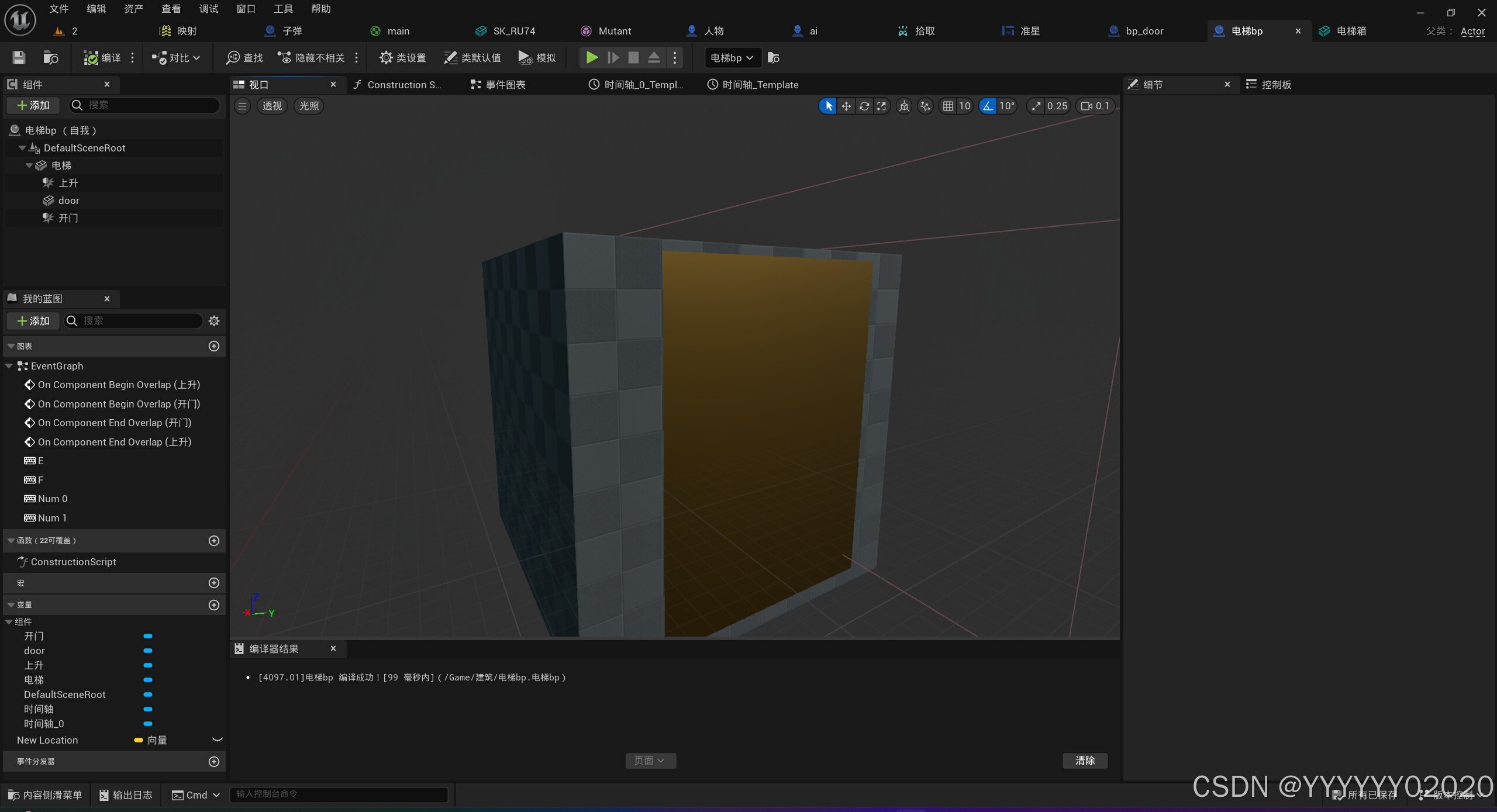Click the Actor parent class link

click(x=1472, y=31)
